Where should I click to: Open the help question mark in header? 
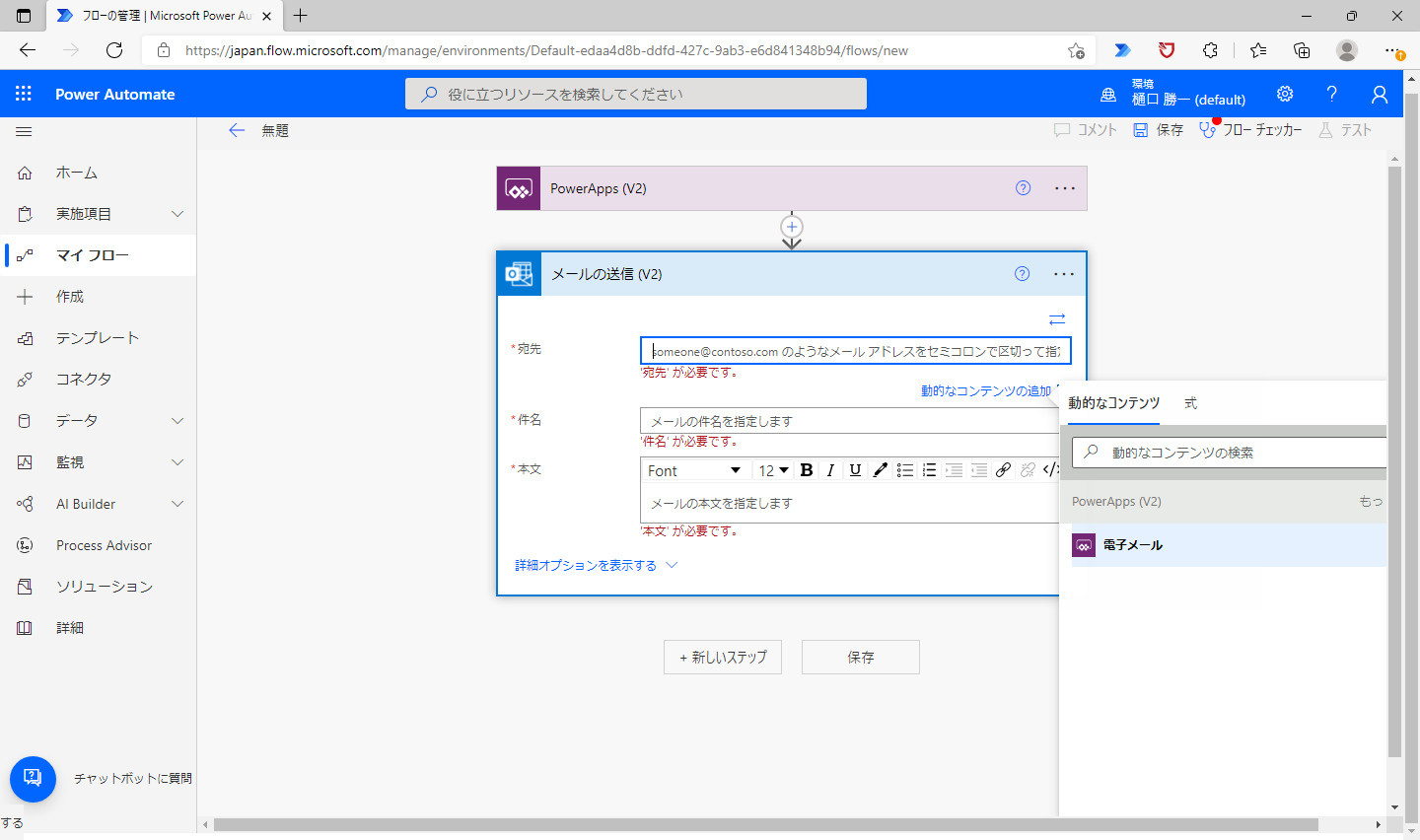1332,94
